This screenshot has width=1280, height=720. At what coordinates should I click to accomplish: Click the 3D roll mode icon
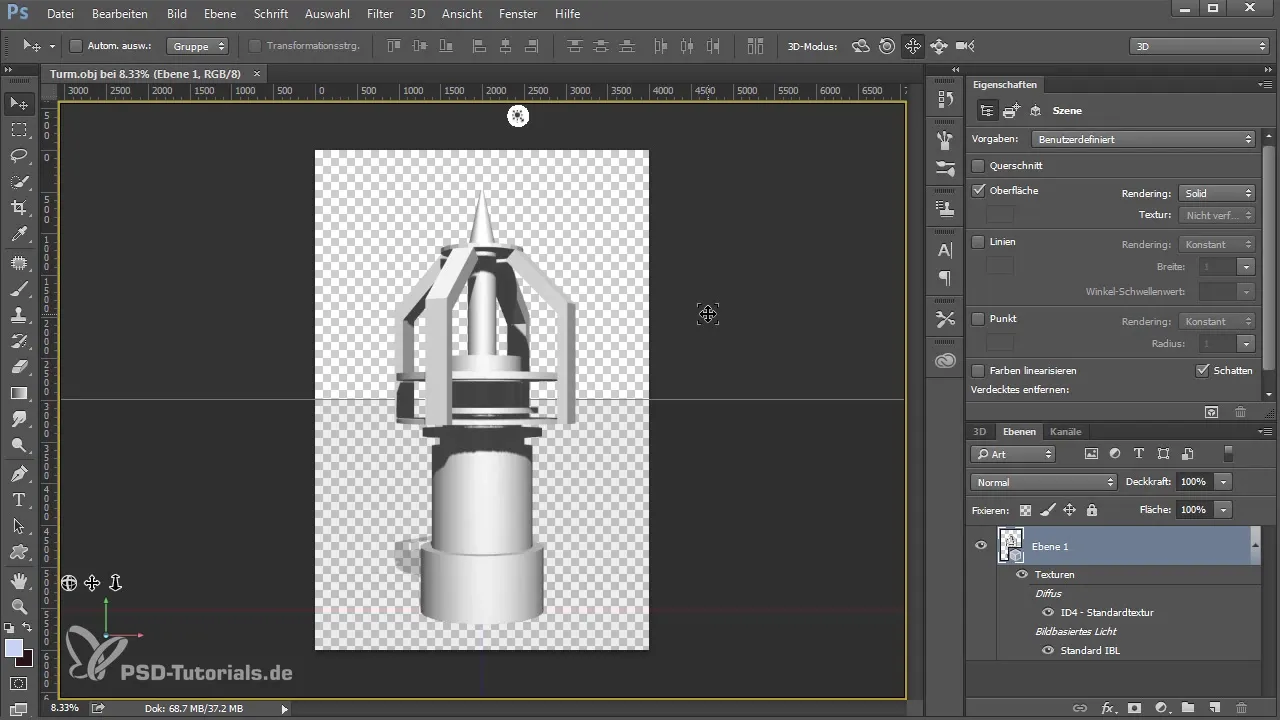[887, 46]
